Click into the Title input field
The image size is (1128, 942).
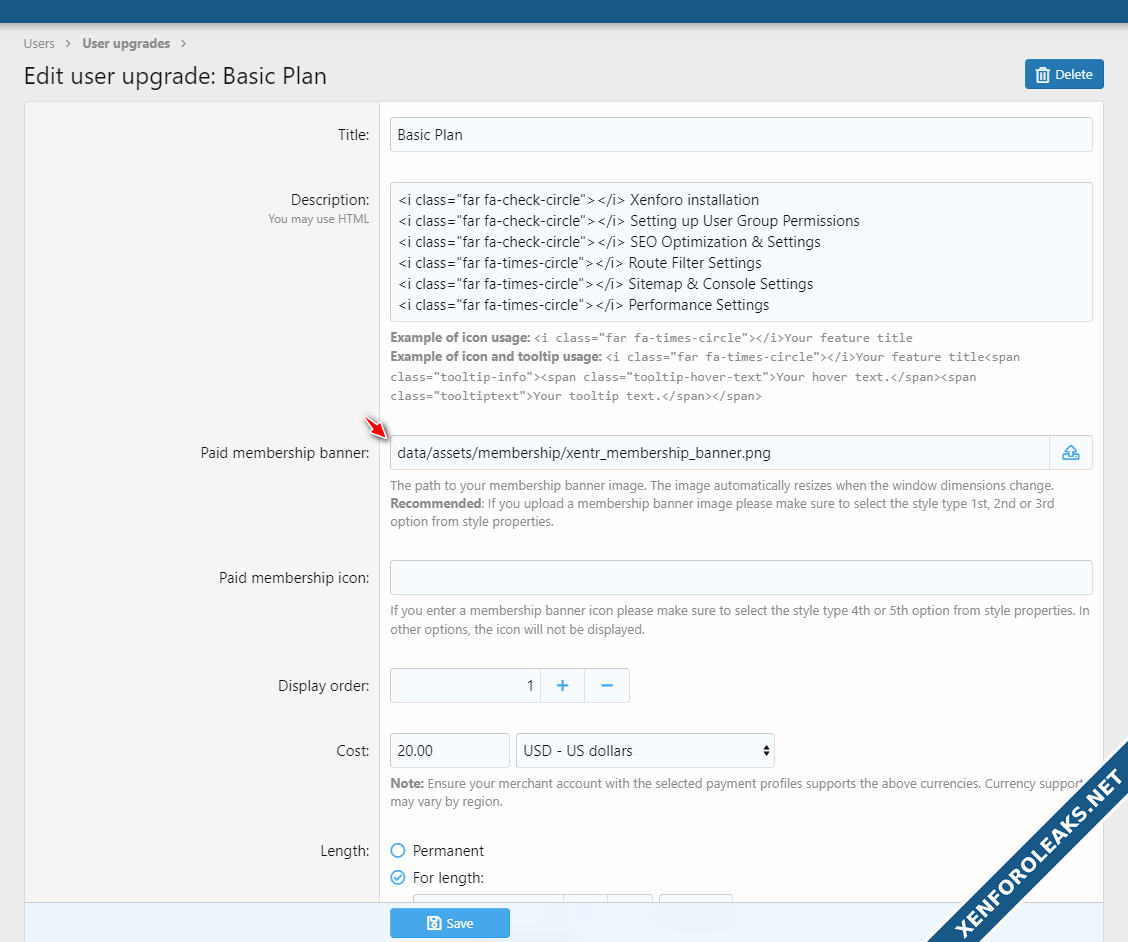point(740,135)
